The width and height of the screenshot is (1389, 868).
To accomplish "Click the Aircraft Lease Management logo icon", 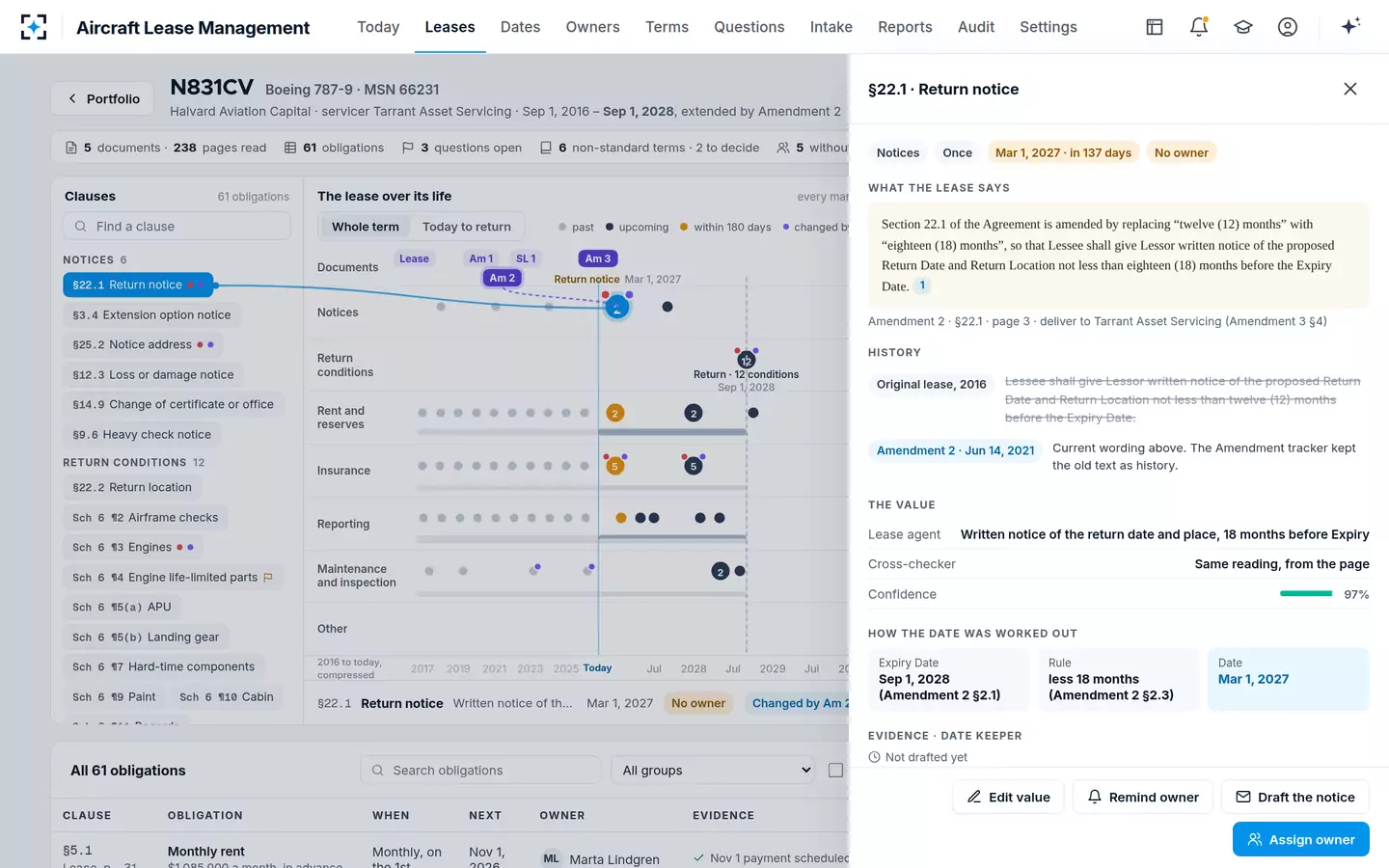I will pyautogui.click(x=34, y=27).
